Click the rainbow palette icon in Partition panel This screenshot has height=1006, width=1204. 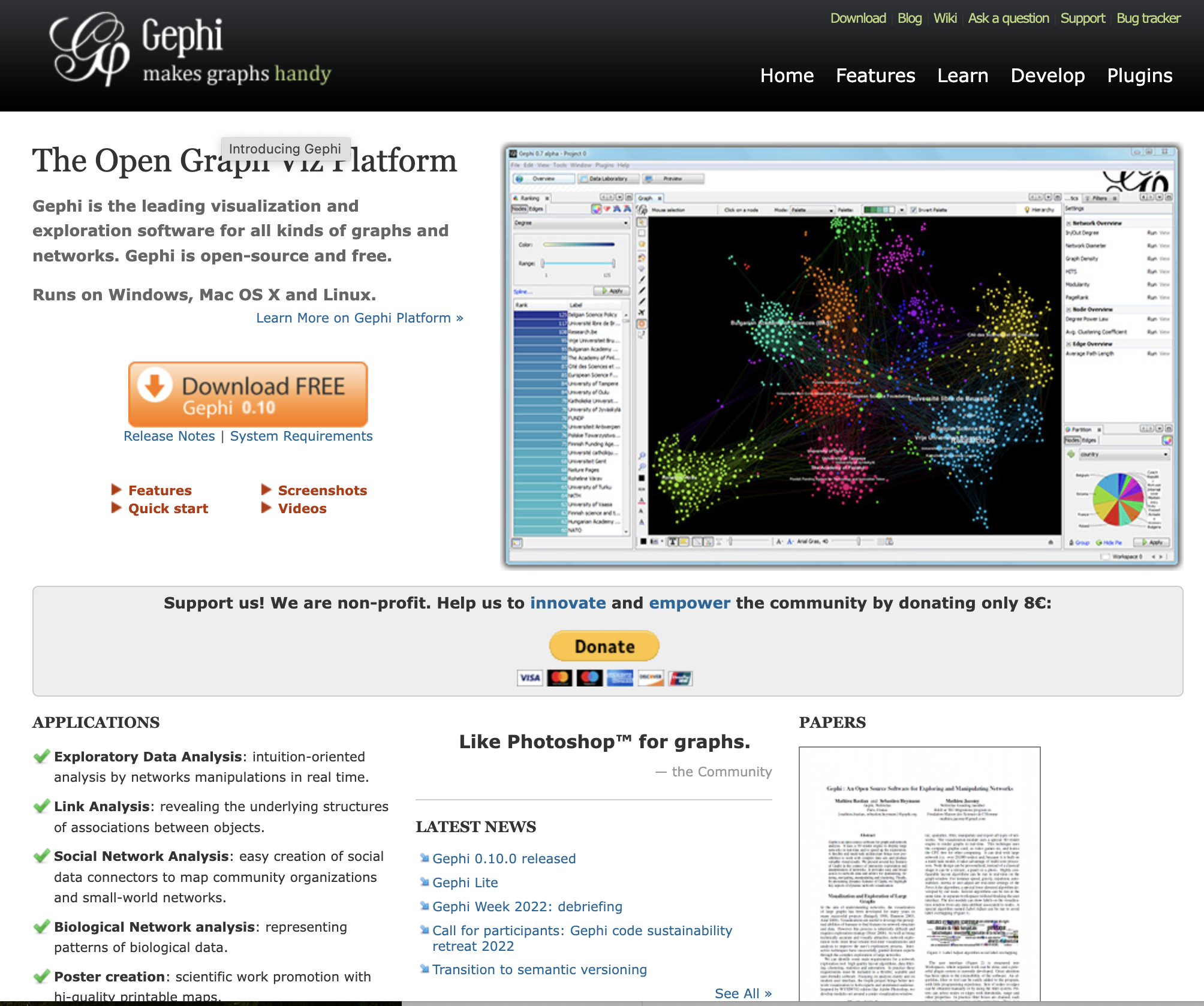(1167, 440)
